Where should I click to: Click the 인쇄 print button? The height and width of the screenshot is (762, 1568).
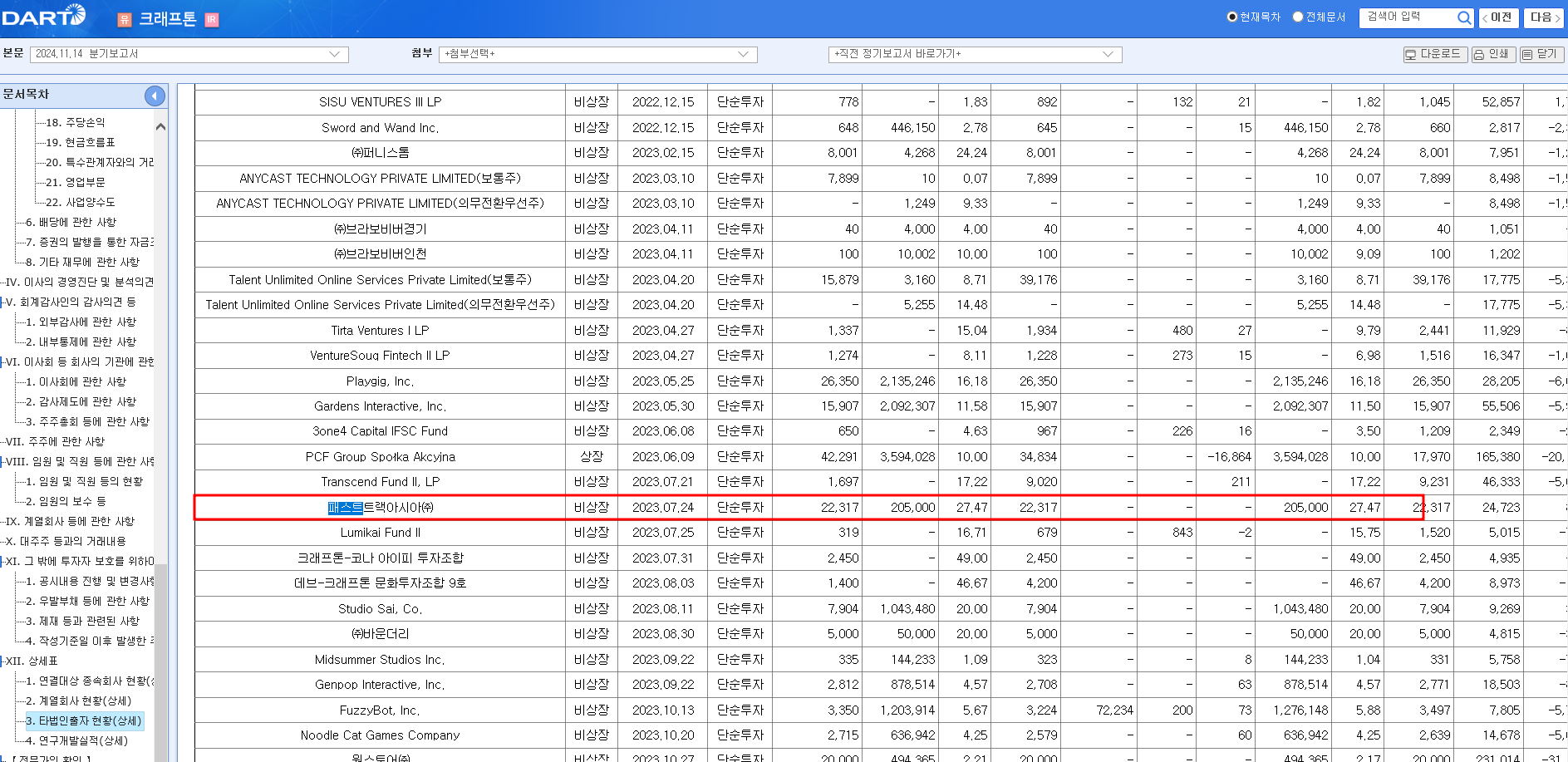tap(1493, 54)
